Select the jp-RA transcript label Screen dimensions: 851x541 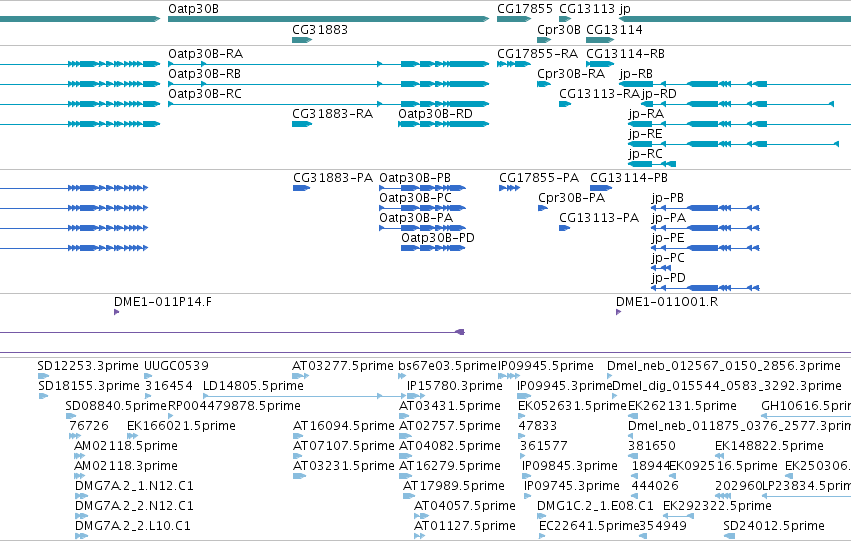(646, 114)
